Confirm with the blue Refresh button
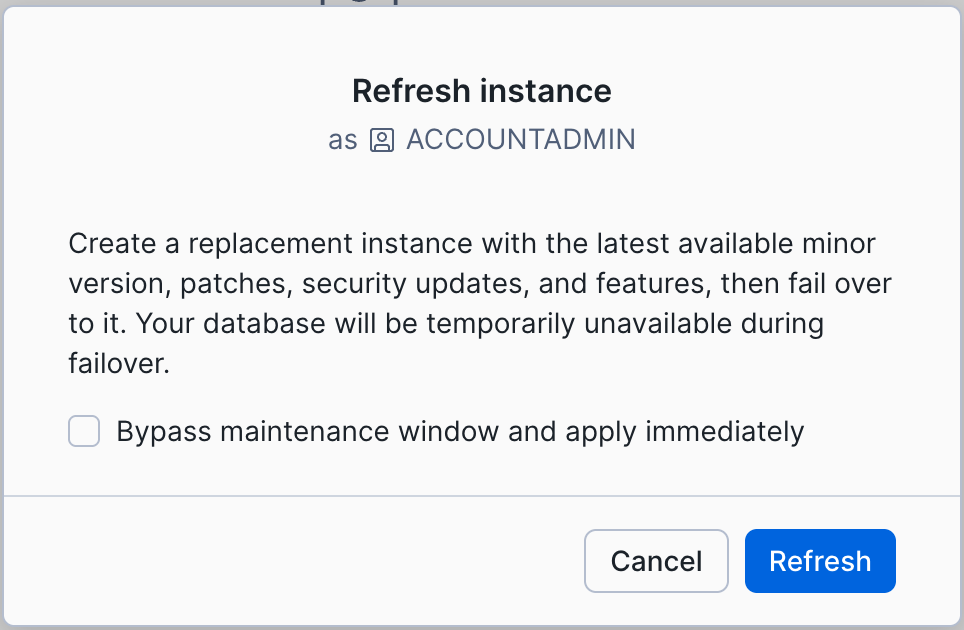Image resolution: width=964 pixels, height=630 pixels. pos(820,561)
